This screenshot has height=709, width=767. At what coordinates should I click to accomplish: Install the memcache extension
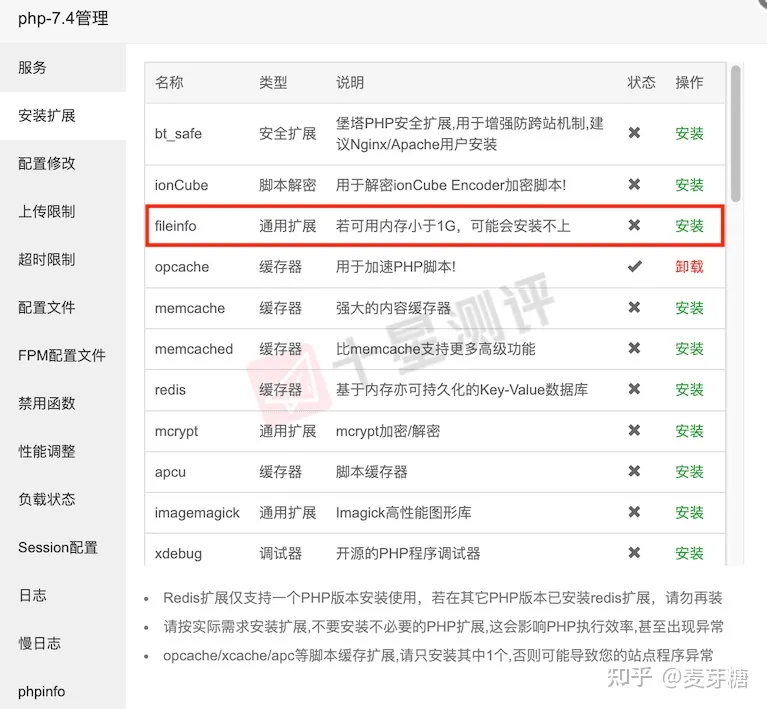pos(689,308)
